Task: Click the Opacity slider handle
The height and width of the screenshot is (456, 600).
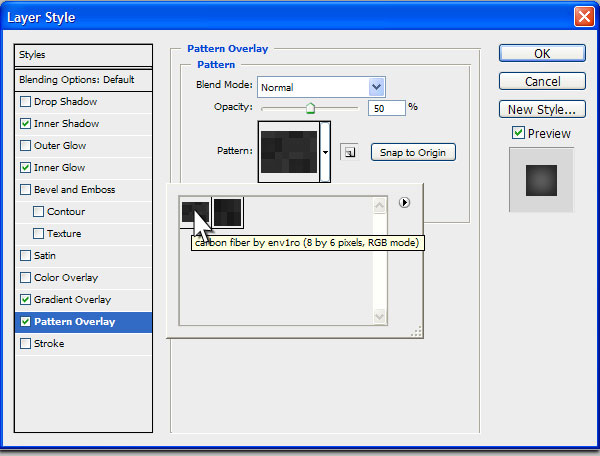Action: click(310, 108)
